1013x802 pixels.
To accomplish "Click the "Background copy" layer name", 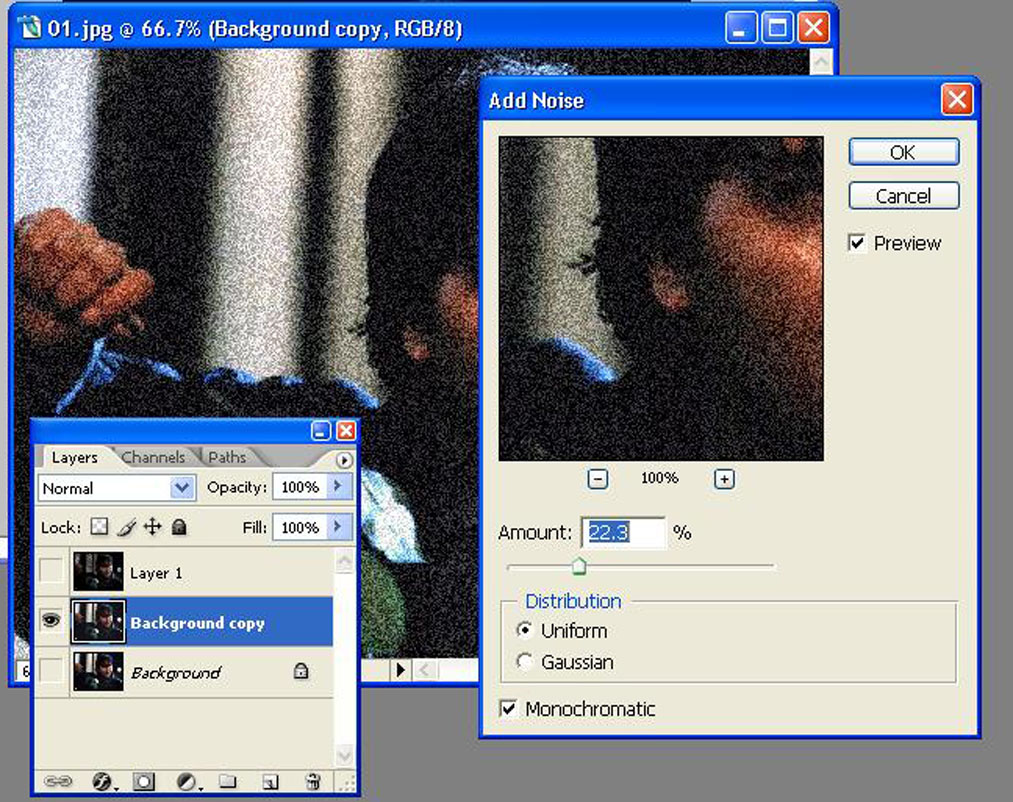I will (x=198, y=623).
